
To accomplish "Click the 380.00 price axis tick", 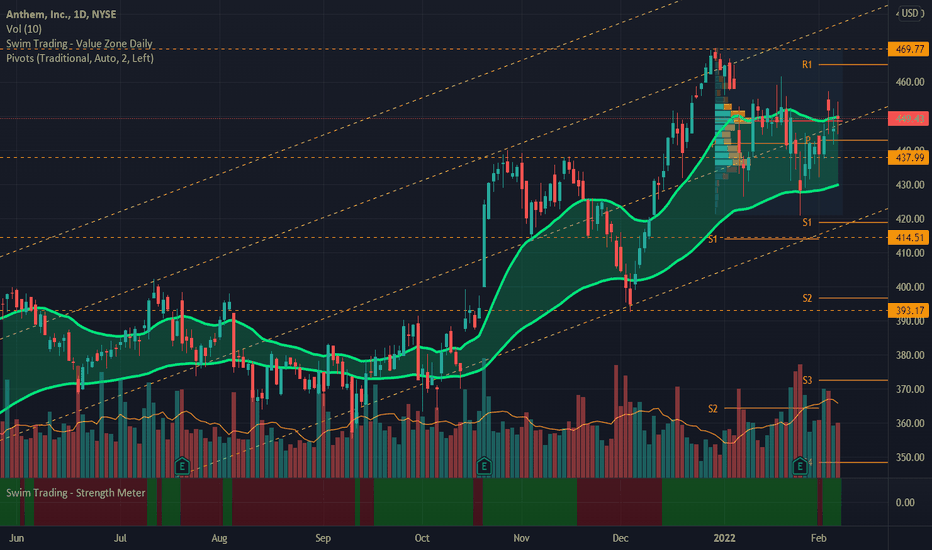I will (x=910, y=356).
